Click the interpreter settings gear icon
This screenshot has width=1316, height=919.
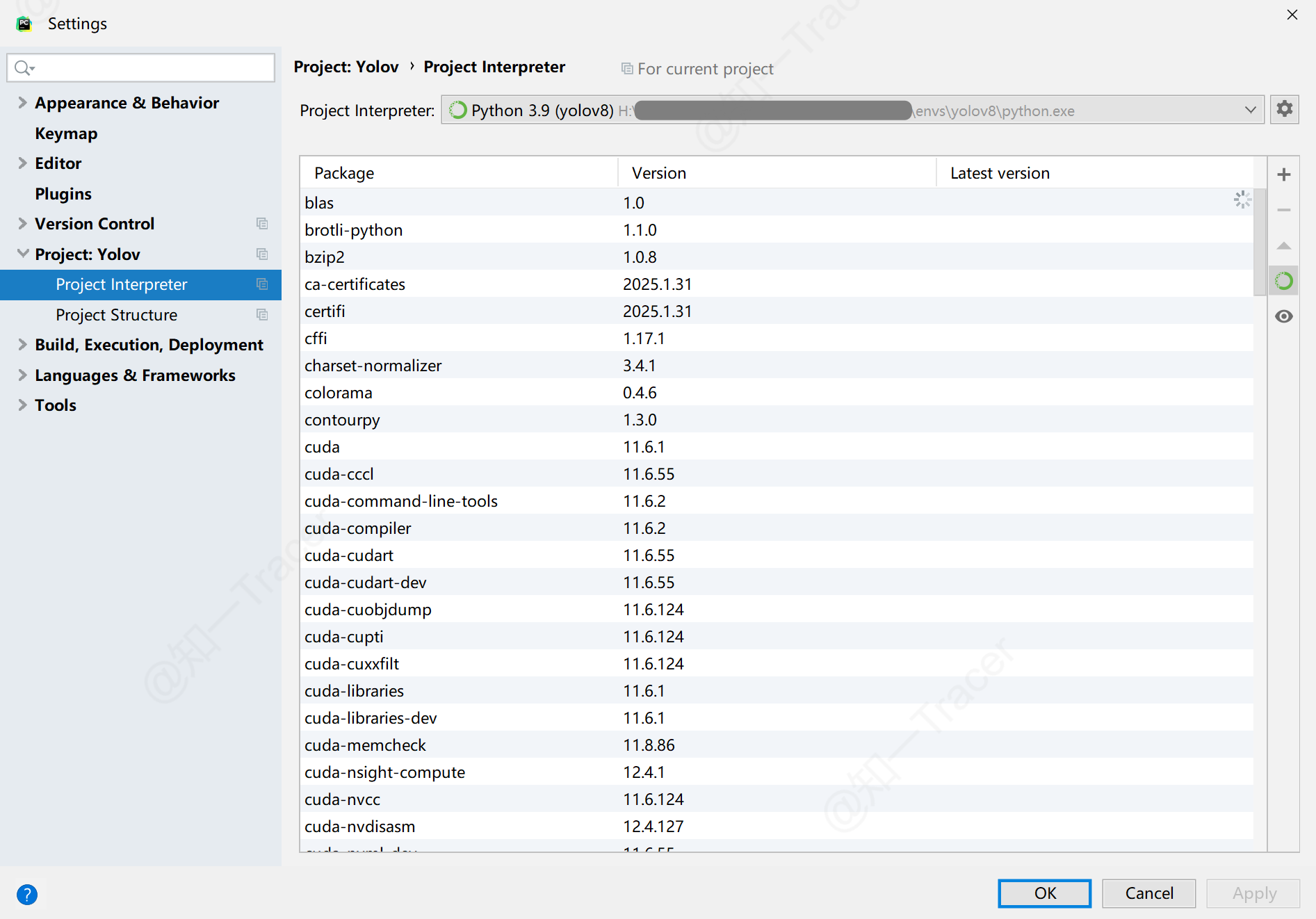point(1284,109)
